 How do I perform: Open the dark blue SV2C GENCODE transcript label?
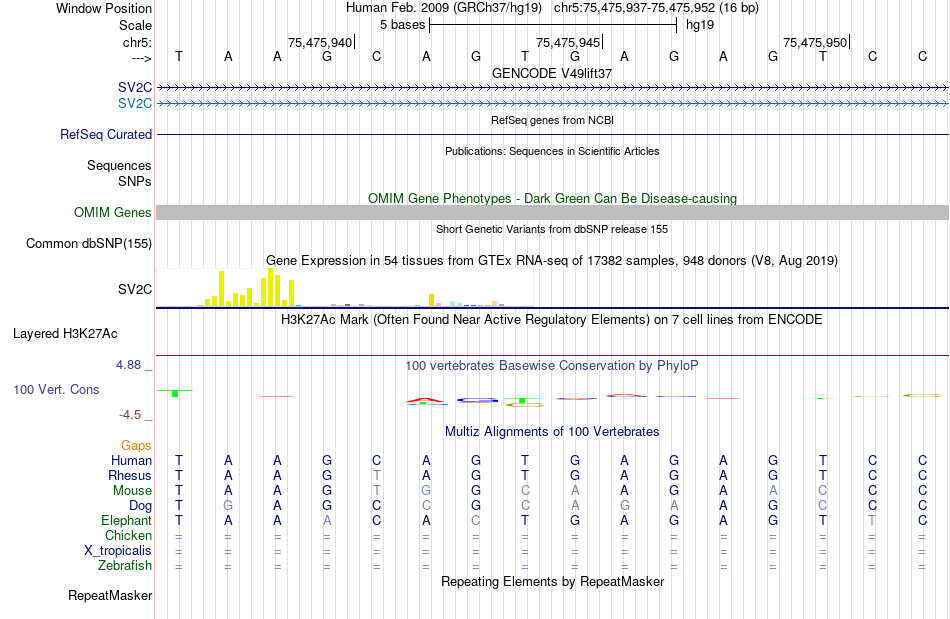(x=135, y=87)
